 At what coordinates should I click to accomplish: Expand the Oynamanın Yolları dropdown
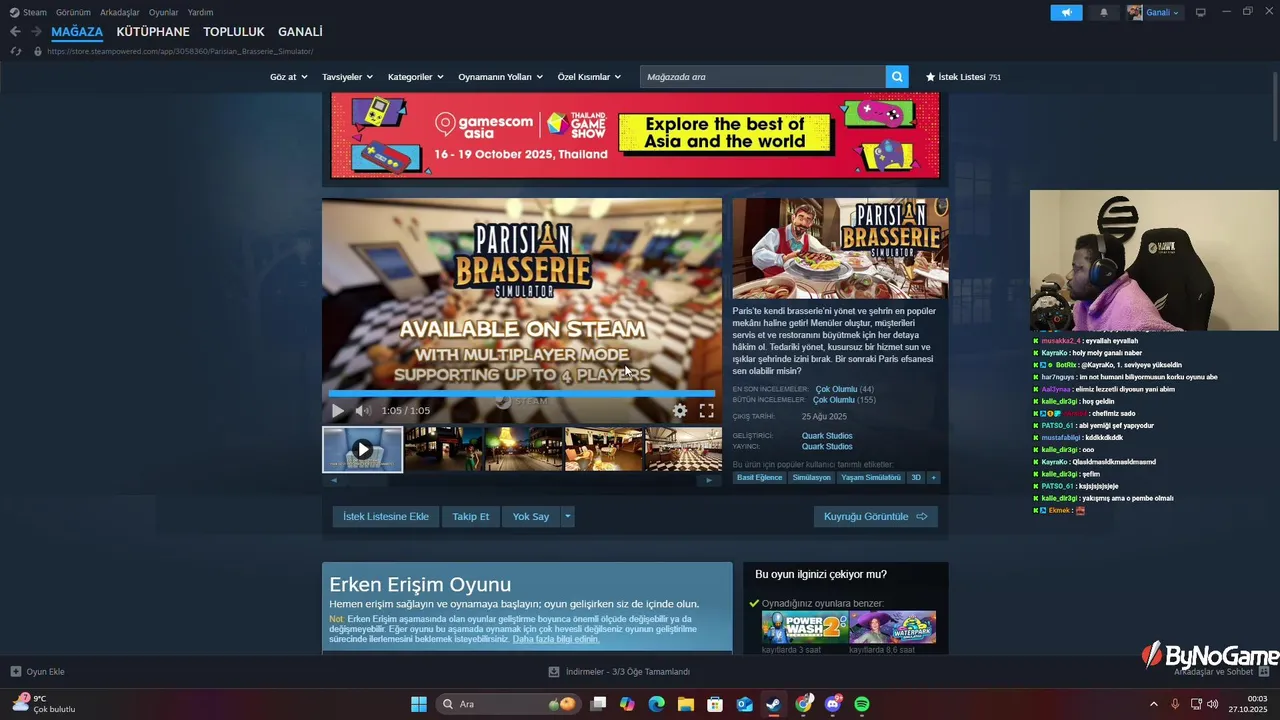click(500, 77)
